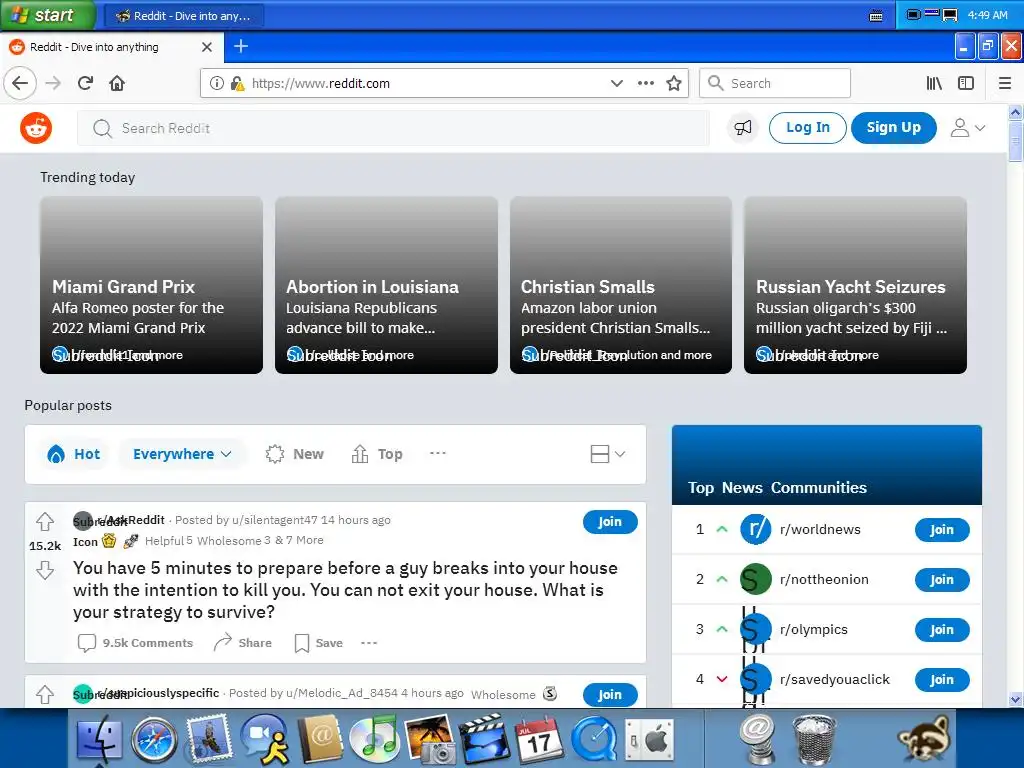Click the padlock warning icon in URL bar
The width and height of the screenshot is (1024, 768).
point(238,84)
